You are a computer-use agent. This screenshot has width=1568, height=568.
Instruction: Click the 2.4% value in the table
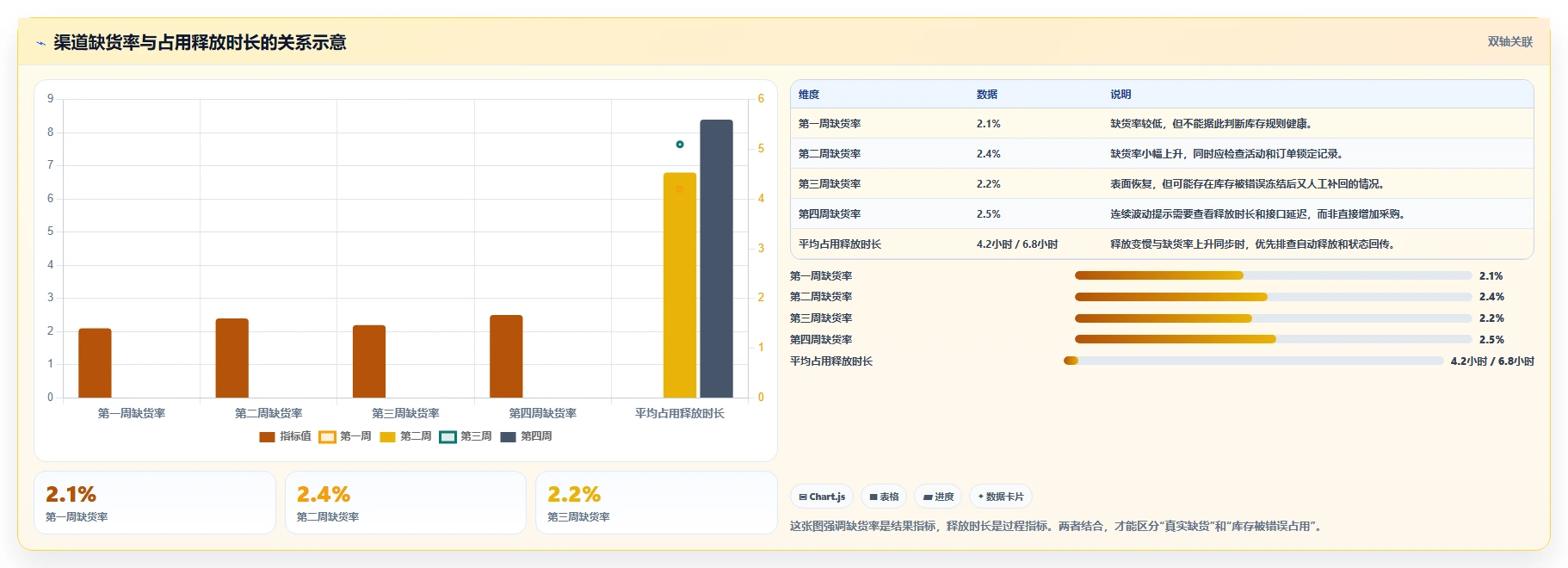(989, 154)
